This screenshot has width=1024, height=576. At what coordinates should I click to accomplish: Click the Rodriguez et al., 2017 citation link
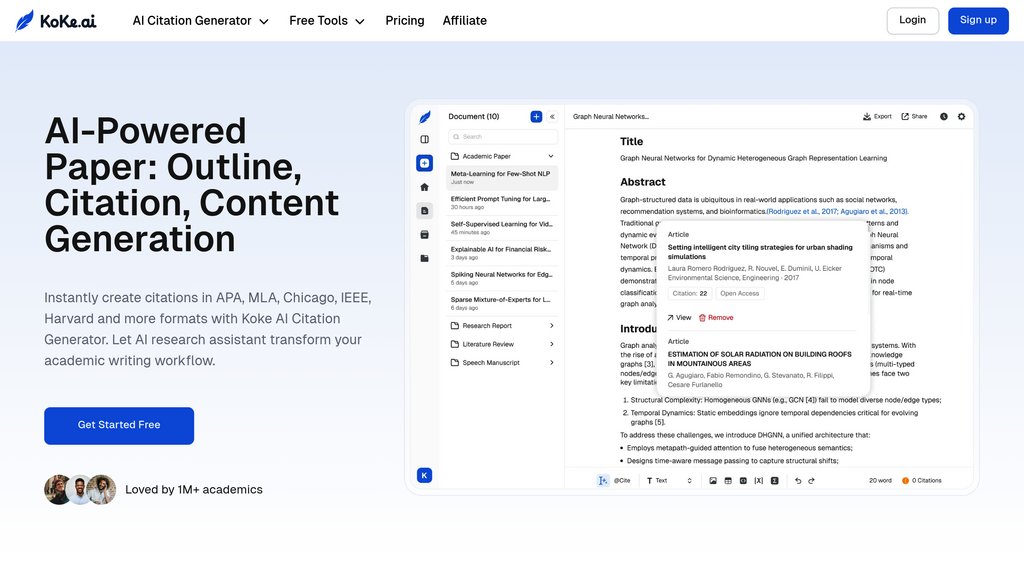coord(803,212)
